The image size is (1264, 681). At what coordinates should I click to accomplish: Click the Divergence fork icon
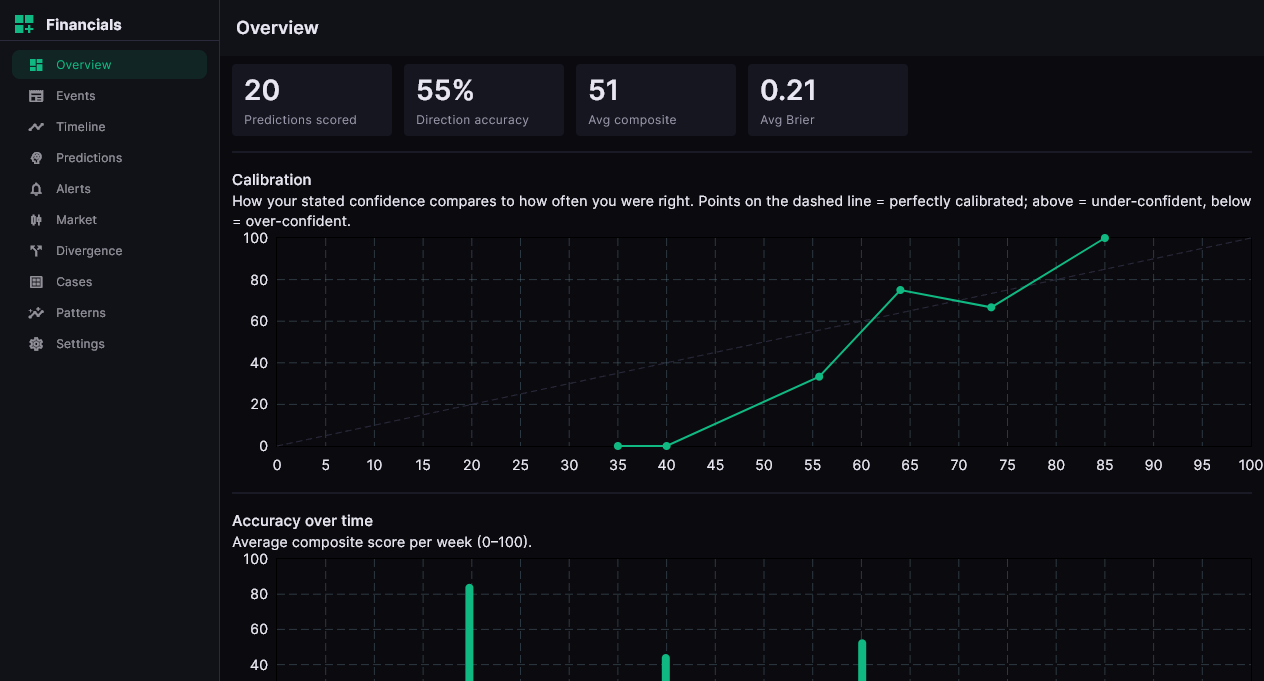36,251
